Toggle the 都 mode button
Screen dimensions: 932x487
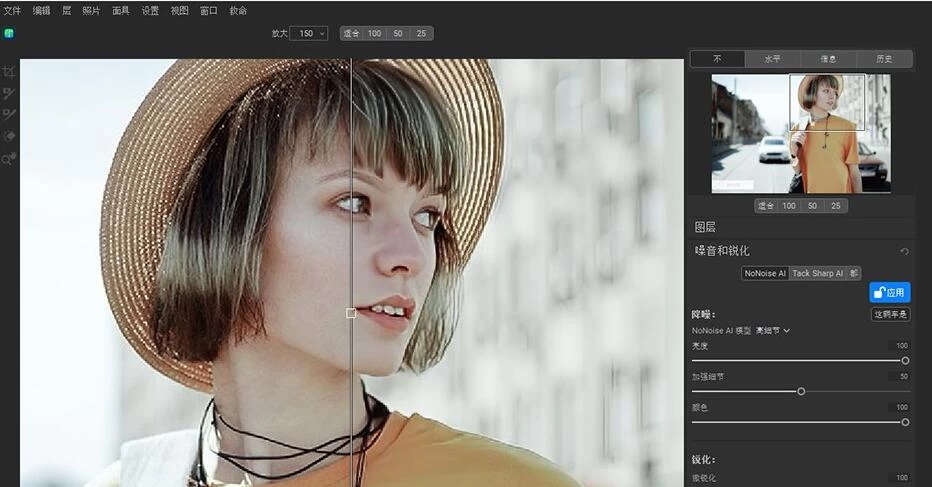(x=853, y=273)
